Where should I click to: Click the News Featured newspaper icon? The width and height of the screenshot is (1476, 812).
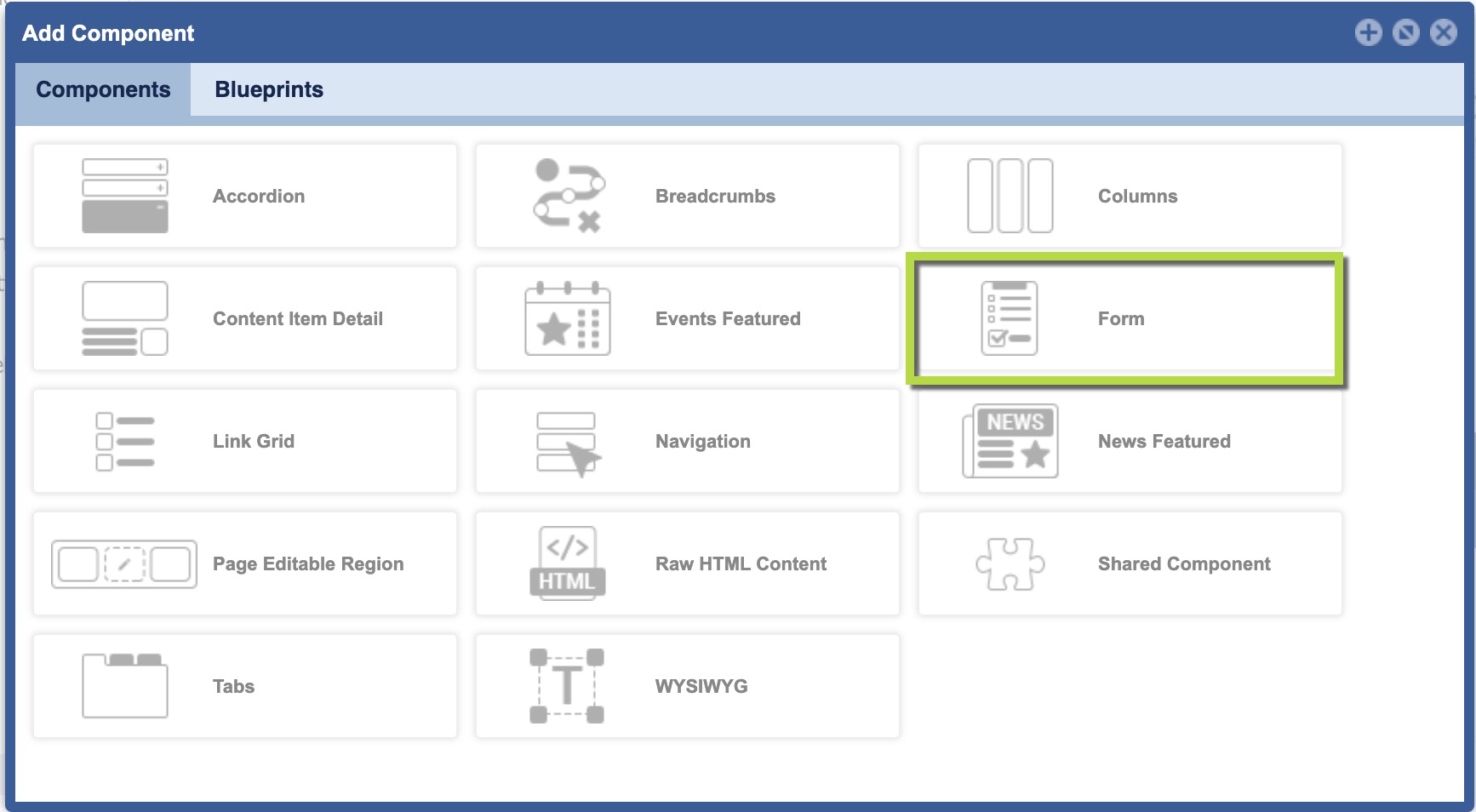pyautogui.click(x=1010, y=441)
